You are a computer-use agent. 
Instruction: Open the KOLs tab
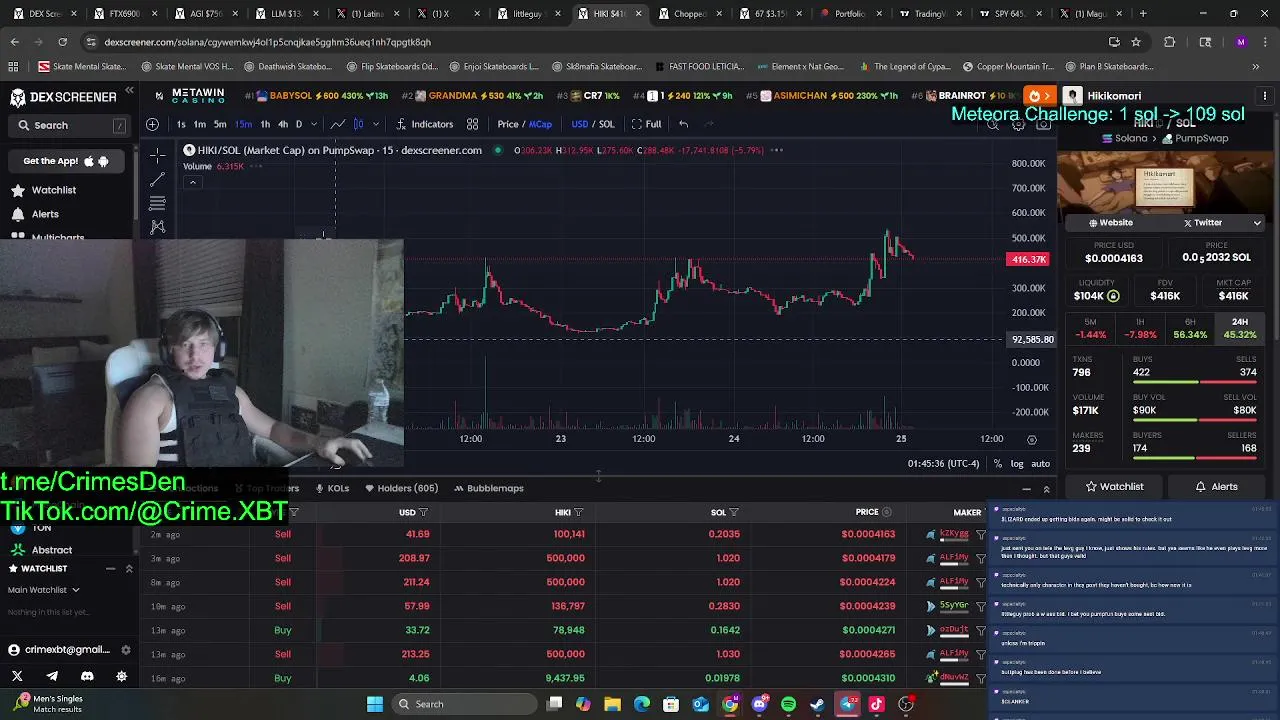[x=332, y=488]
